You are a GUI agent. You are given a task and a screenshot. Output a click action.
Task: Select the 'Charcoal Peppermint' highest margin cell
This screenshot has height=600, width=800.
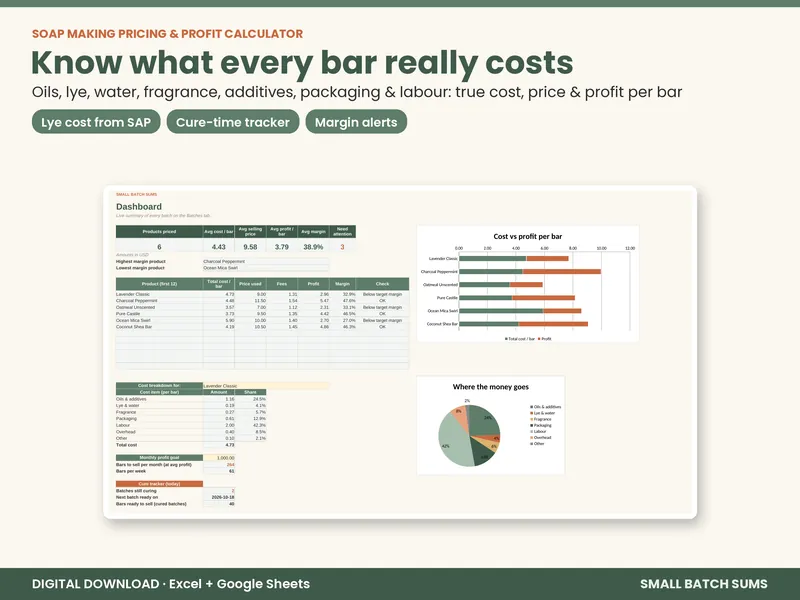tap(266, 261)
